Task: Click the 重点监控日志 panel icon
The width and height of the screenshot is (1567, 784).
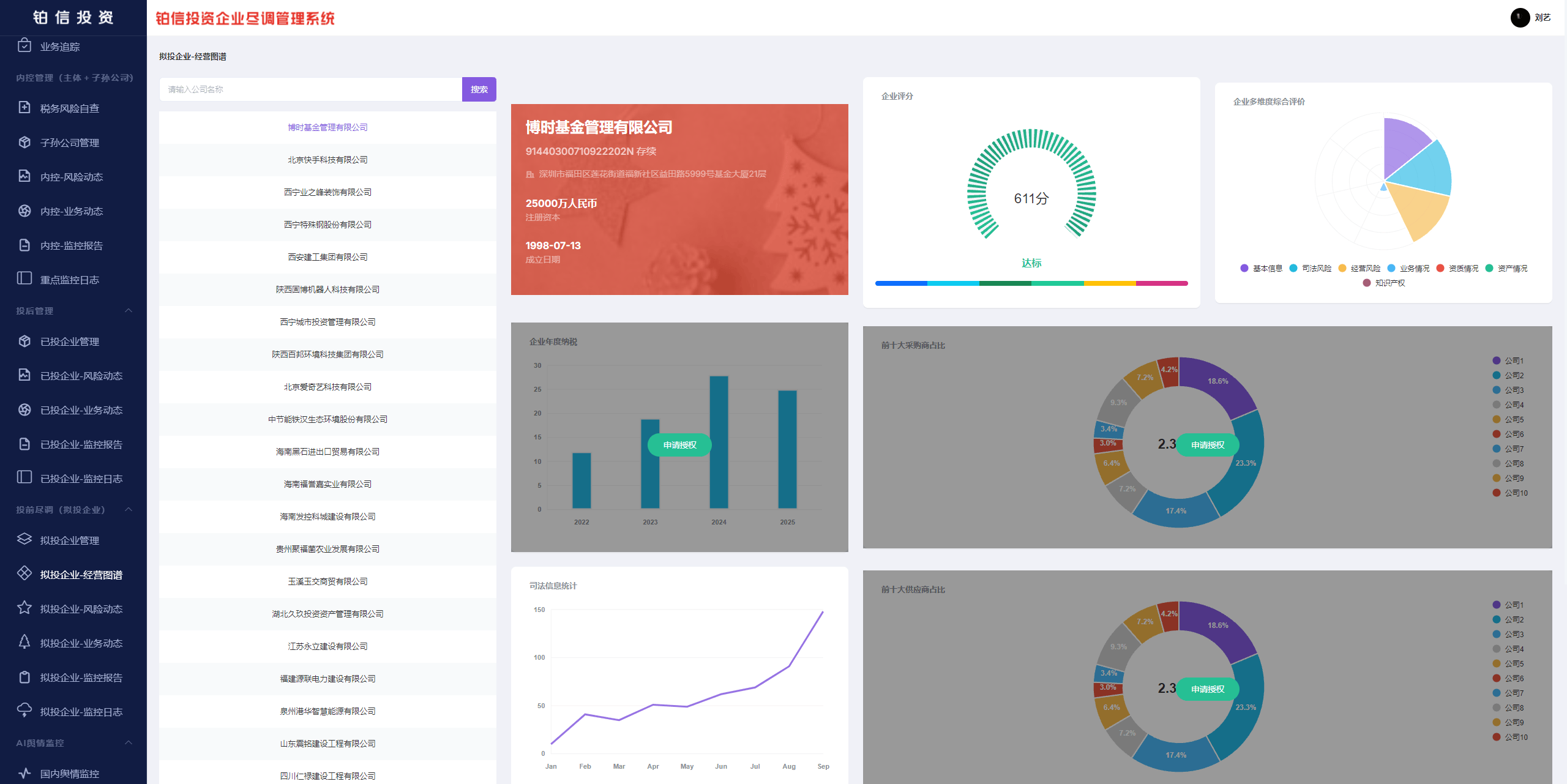Action: [x=24, y=278]
